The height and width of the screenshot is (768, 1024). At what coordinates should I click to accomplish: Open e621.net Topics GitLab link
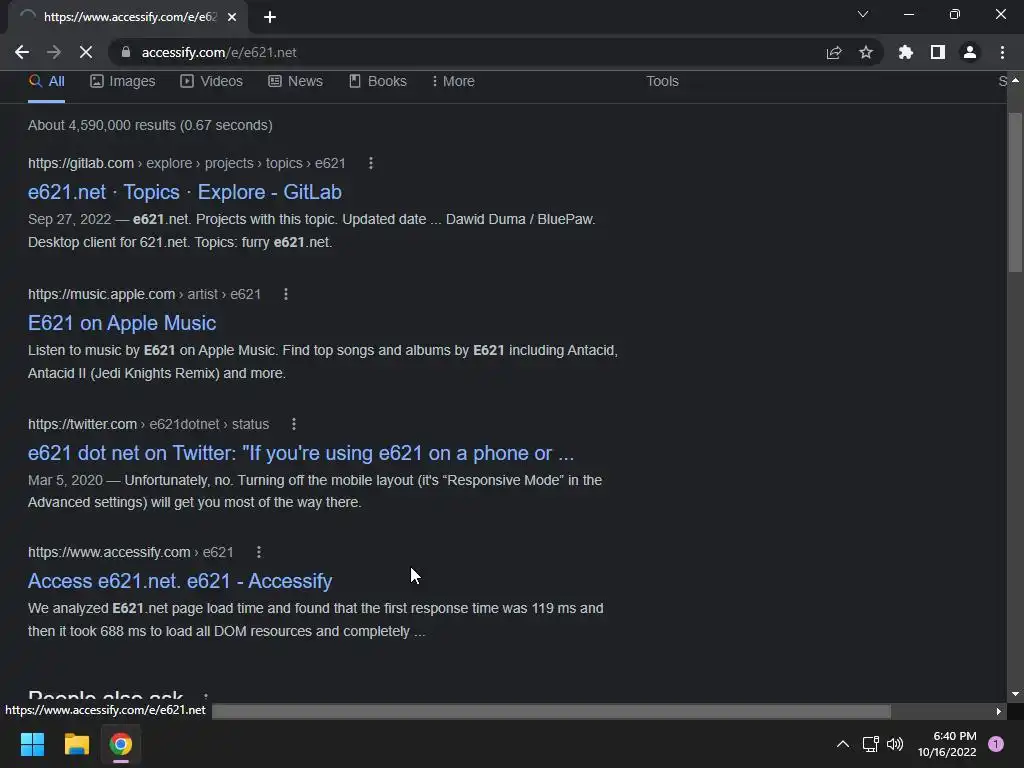coord(185,192)
